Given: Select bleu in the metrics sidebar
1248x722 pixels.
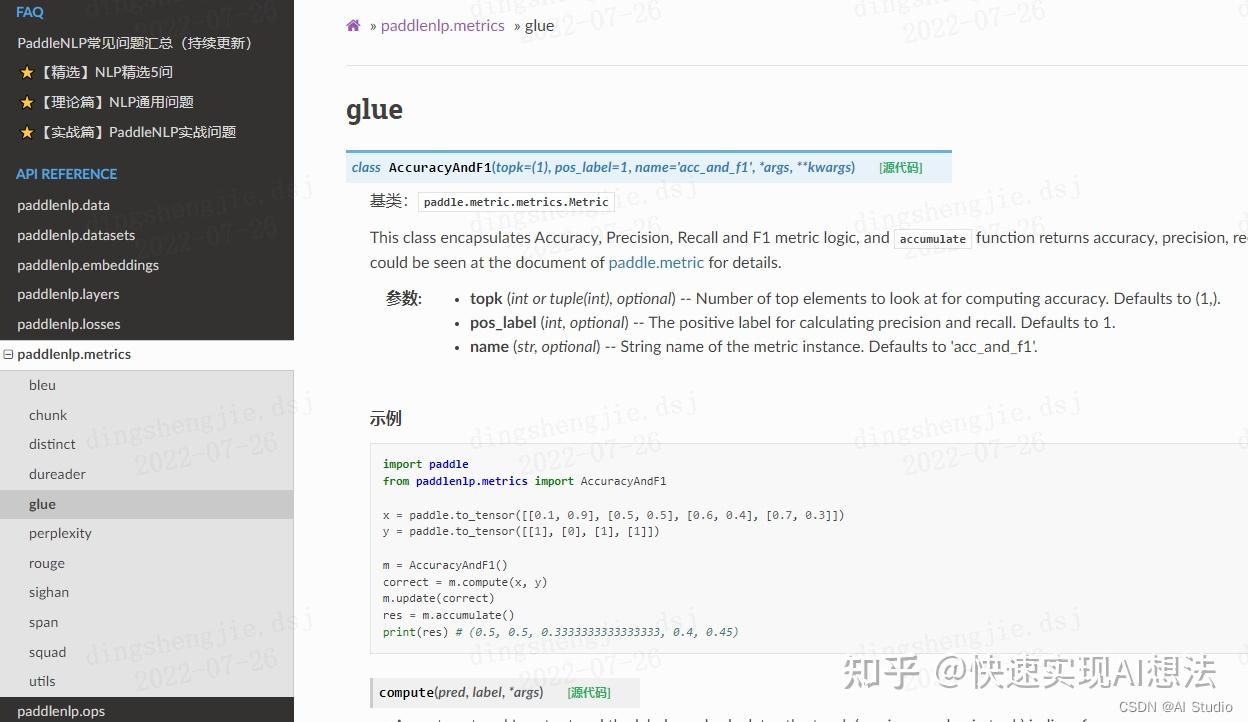Looking at the screenshot, I should point(42,385).
